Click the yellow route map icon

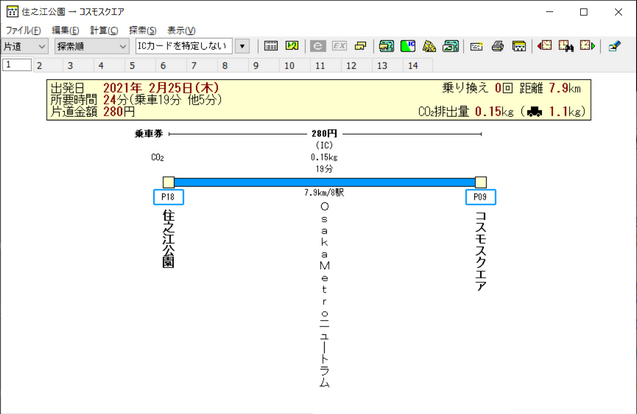coord(292,46)
